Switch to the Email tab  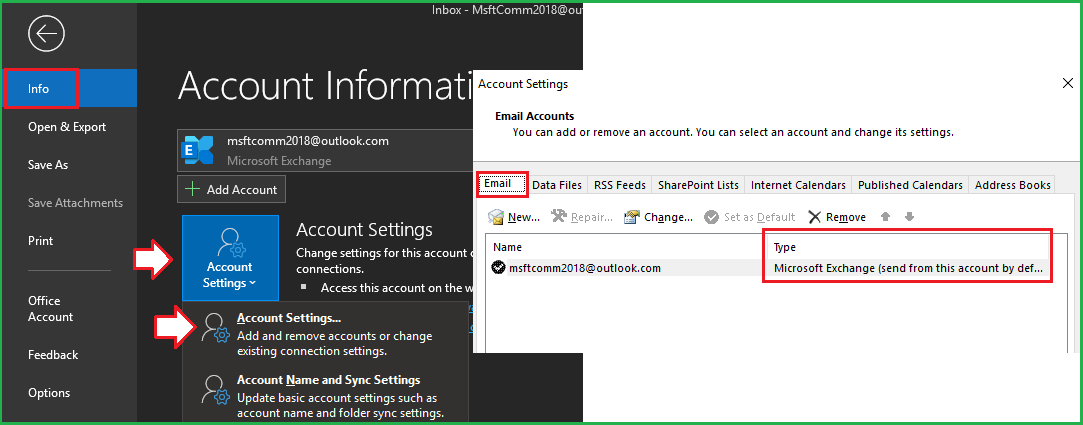tap(502, 184)
